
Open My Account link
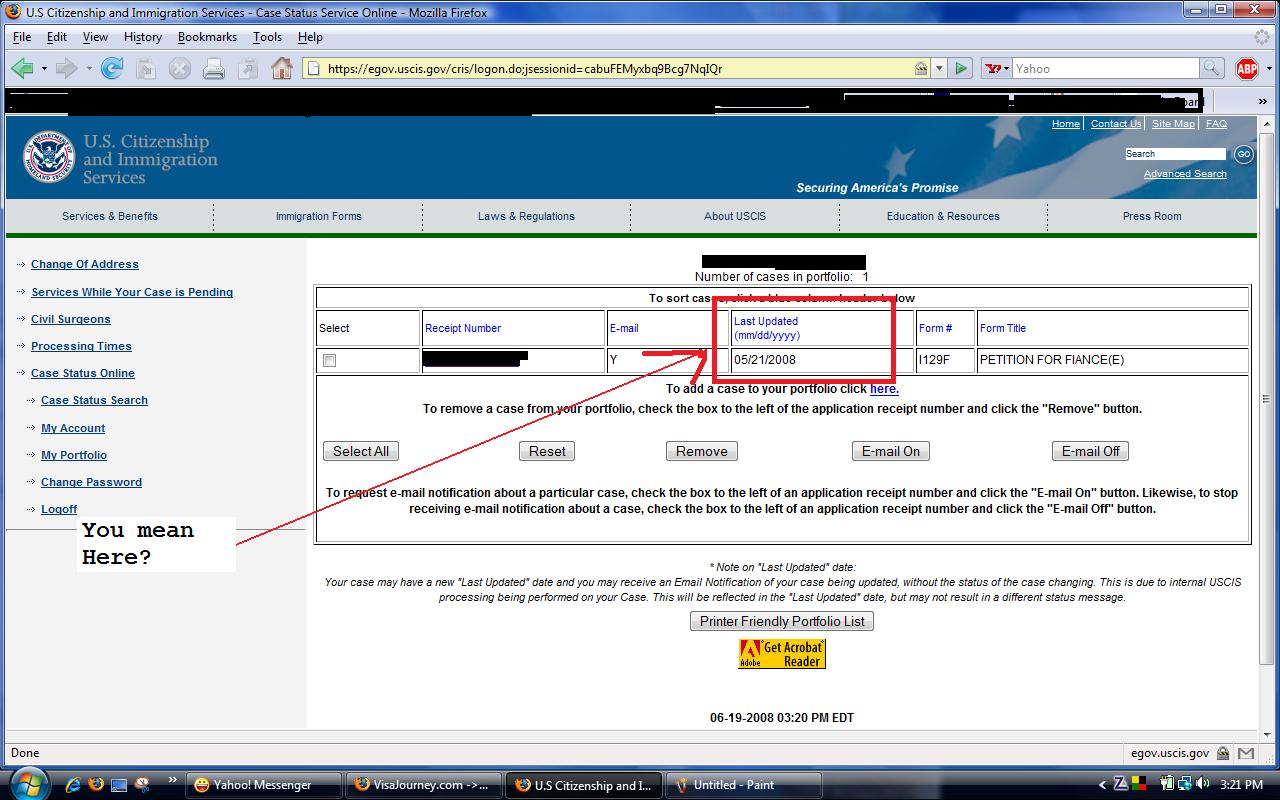(x=73, y=428)
